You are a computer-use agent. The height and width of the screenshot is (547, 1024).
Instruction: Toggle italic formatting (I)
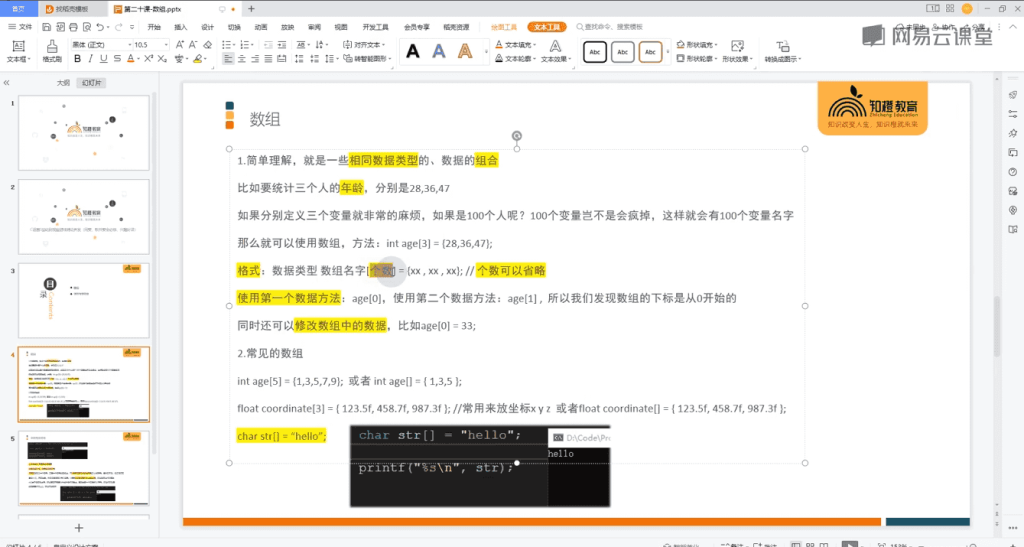click(91, 60)
